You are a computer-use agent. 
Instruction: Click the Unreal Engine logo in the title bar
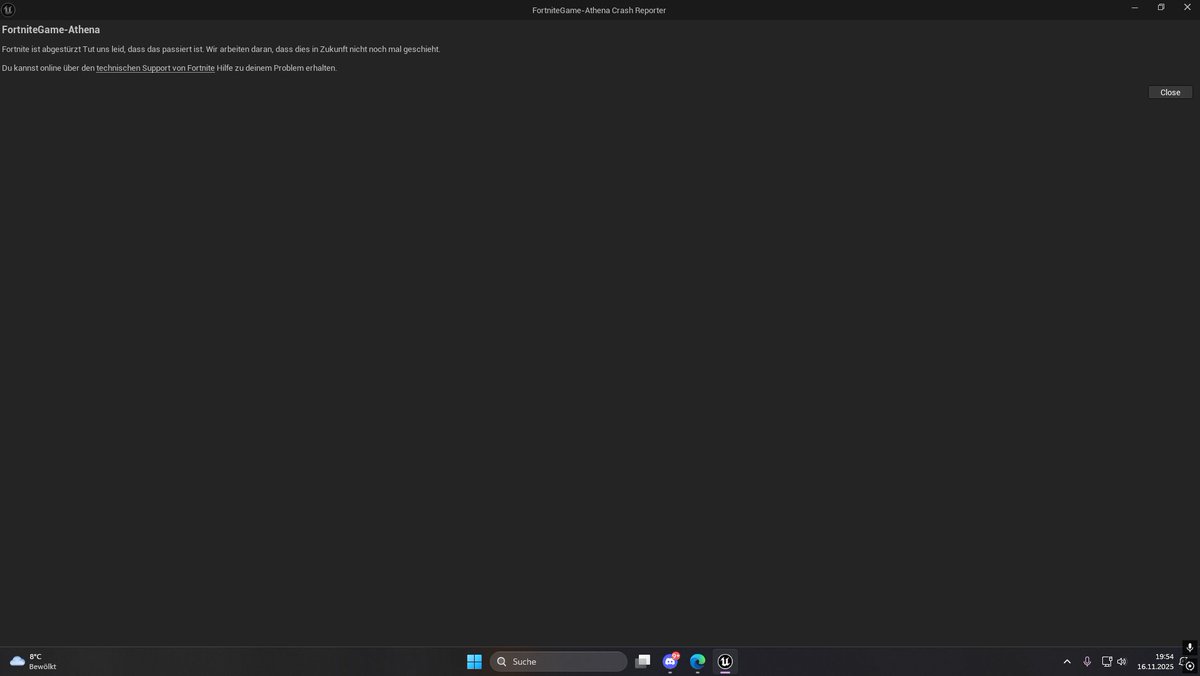click(x=9, y=9)
